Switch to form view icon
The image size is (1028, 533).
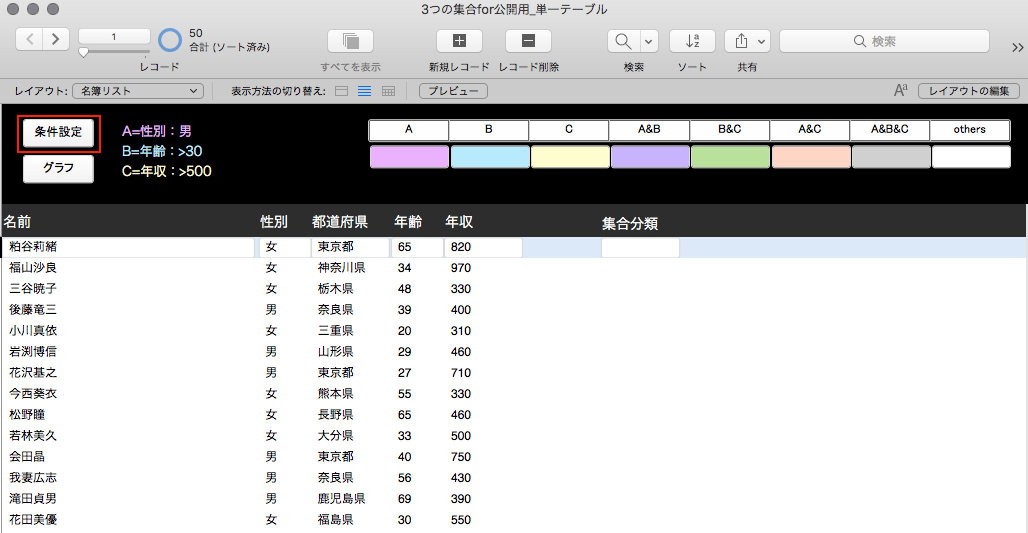pos(342,91)
